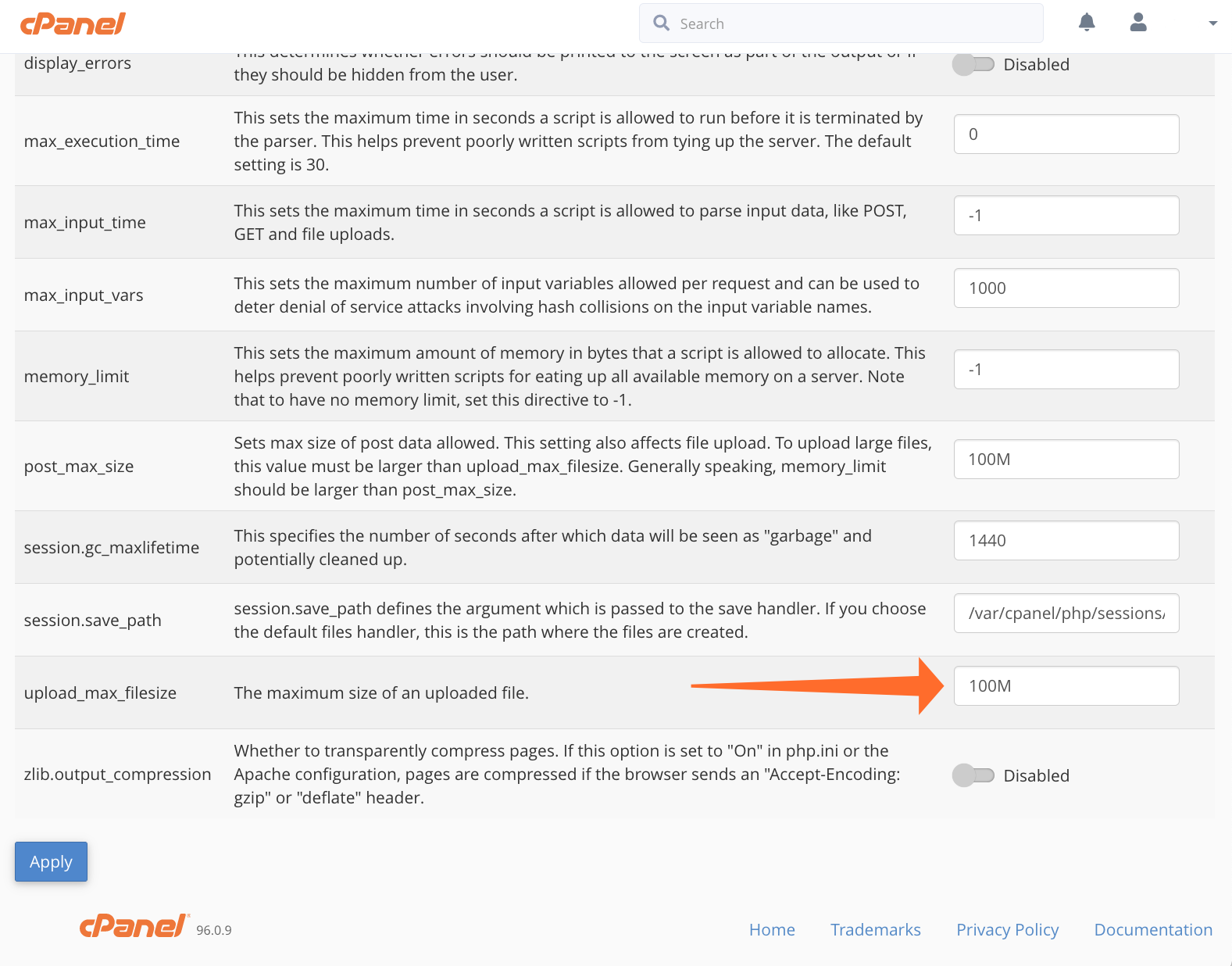
Task: Open the Privacy Policy link
Action: point(1007,929)
